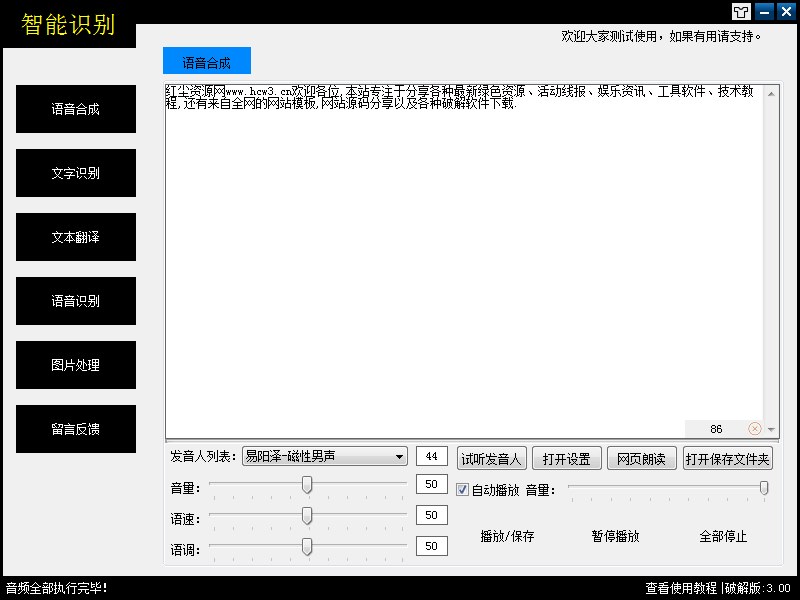Select the blue 语音合成 tab
Viewport: 800px width, 600px height.
click(x=207, y=61)
